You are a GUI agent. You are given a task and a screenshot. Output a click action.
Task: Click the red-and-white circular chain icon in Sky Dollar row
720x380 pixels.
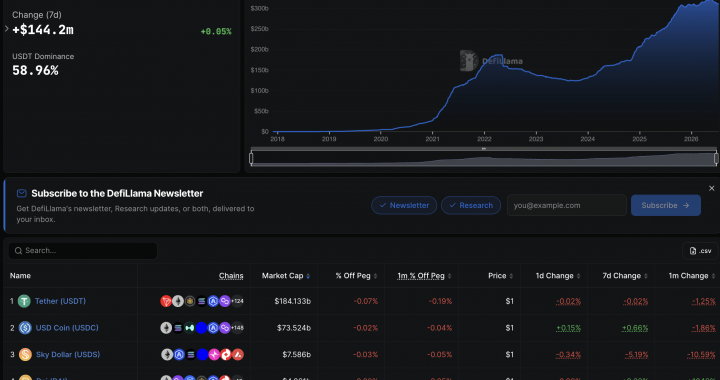pyautogui.click(x=226, y=354)
